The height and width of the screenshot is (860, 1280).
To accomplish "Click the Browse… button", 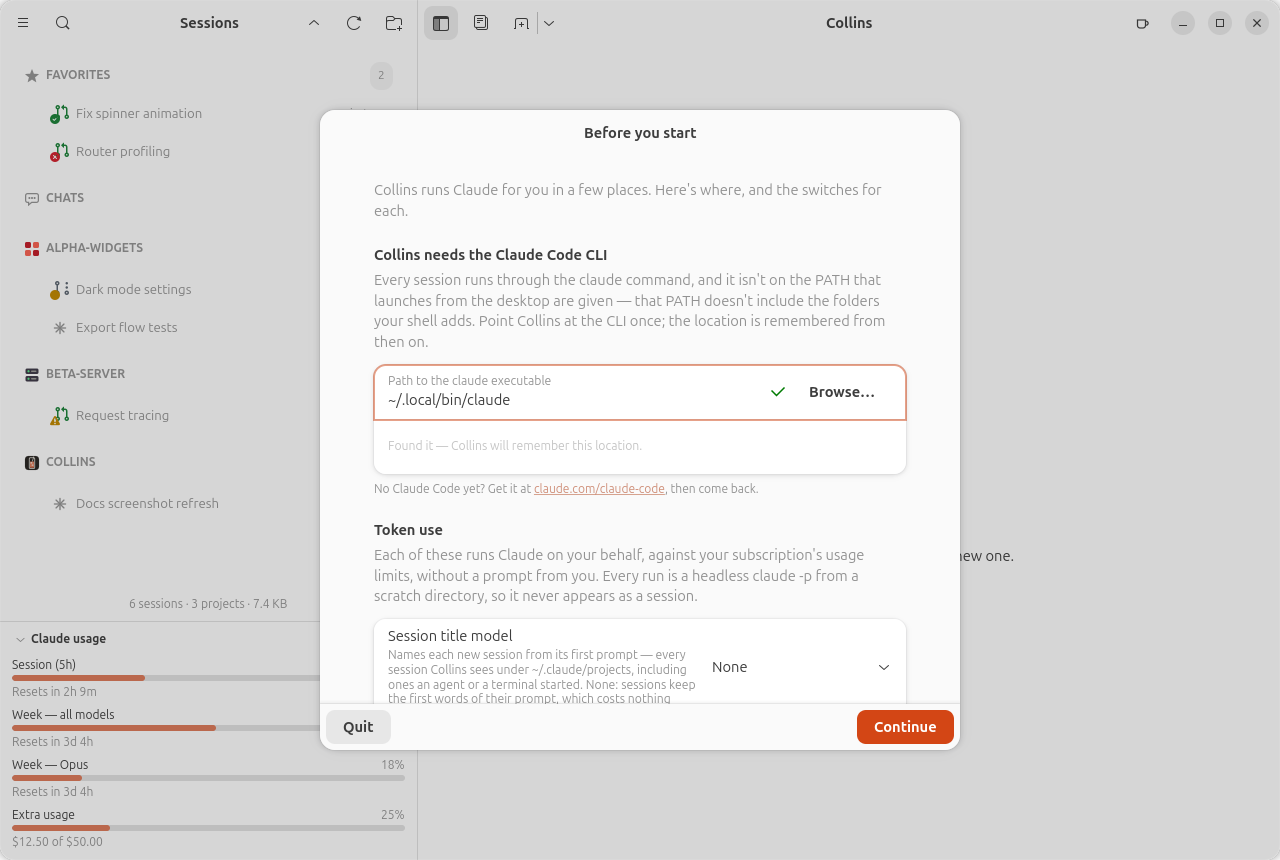I will tap(842, 392).
